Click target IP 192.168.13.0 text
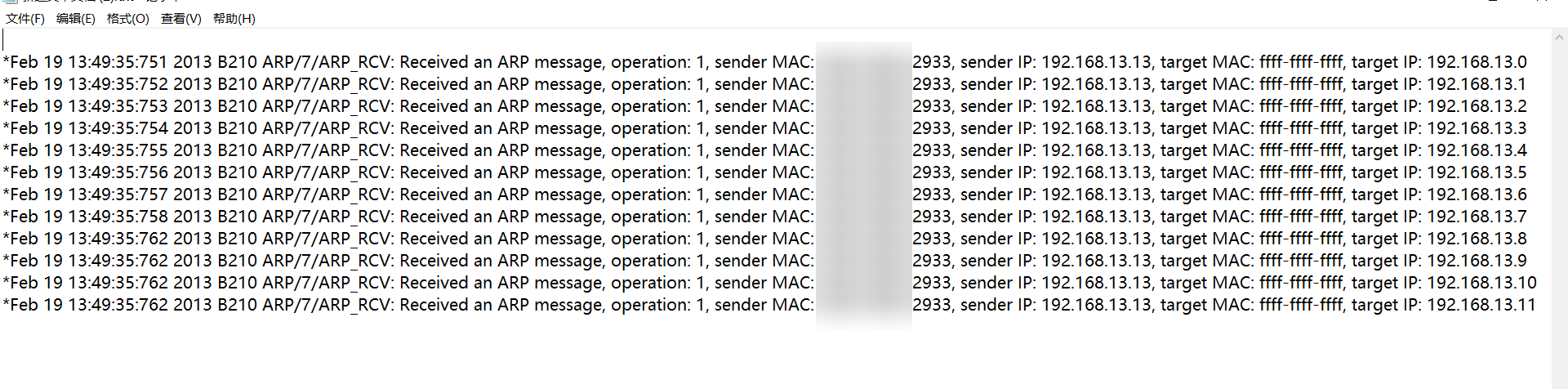The image size is (1568, 389). click(x=1476, y=62)
